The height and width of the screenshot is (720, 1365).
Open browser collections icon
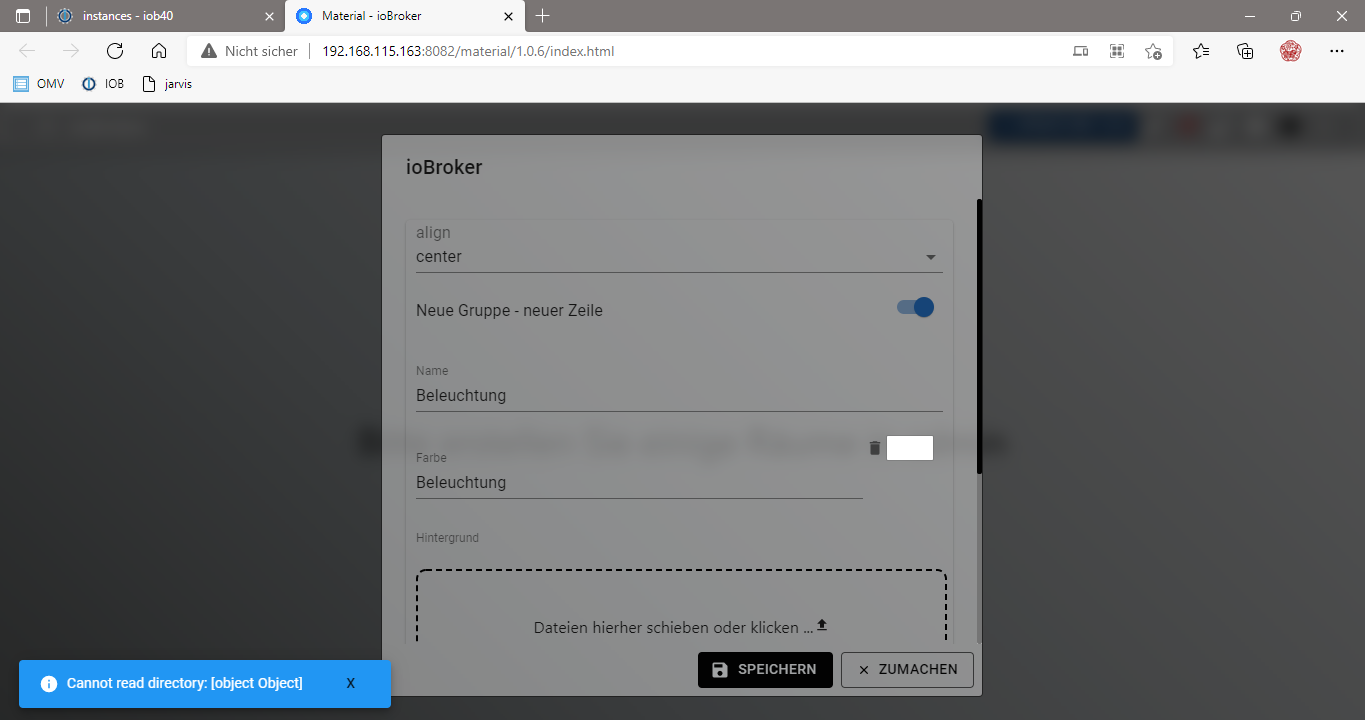click(x=1245, y=51)
